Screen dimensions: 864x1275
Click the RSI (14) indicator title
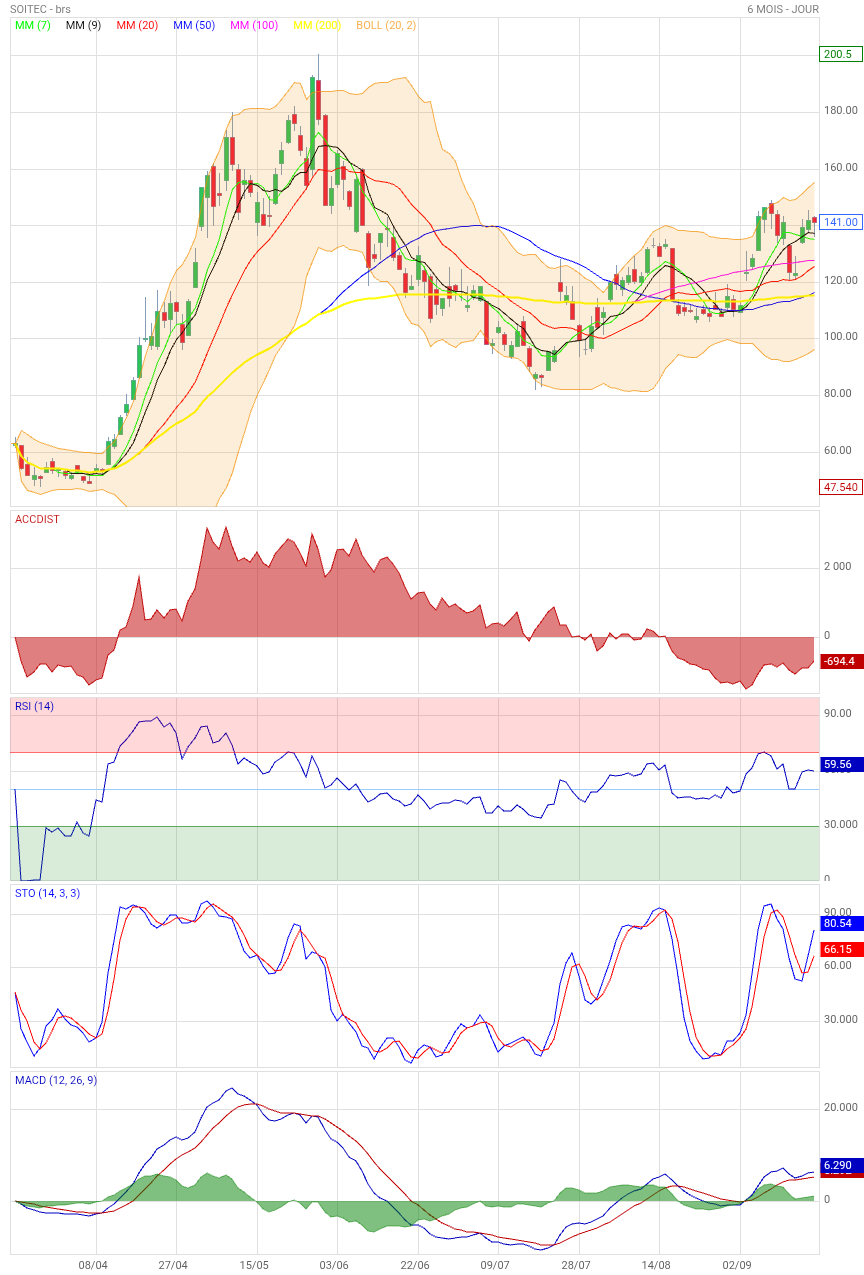point(35,706)
